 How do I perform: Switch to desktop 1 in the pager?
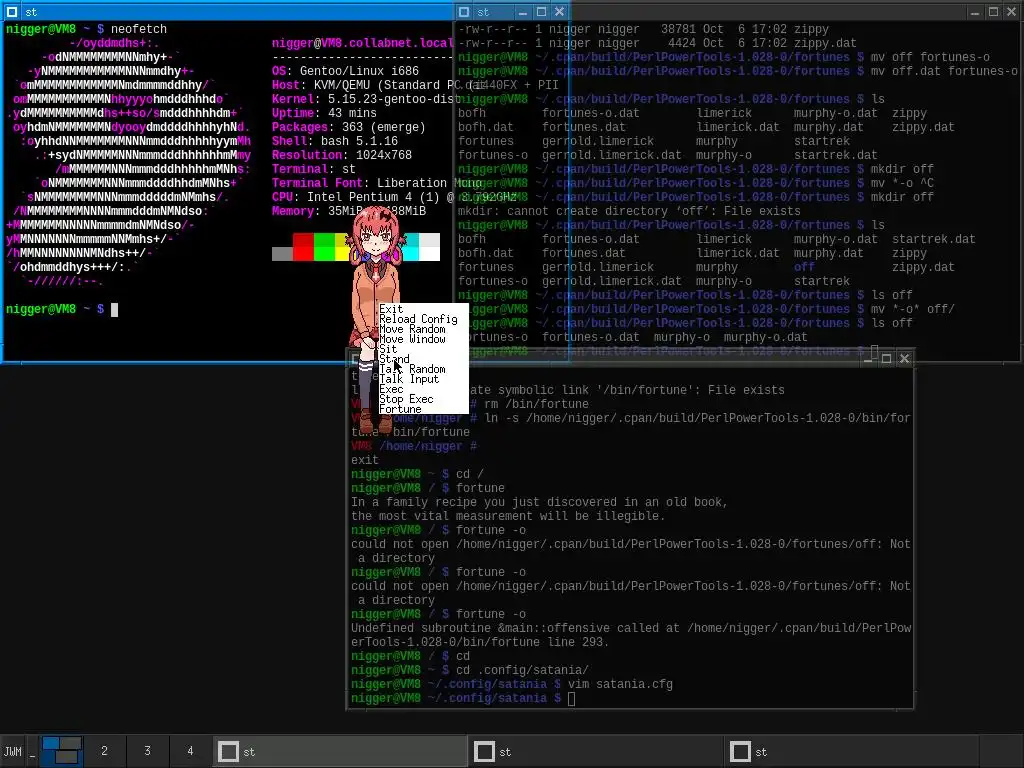click(x=62, y=751)
